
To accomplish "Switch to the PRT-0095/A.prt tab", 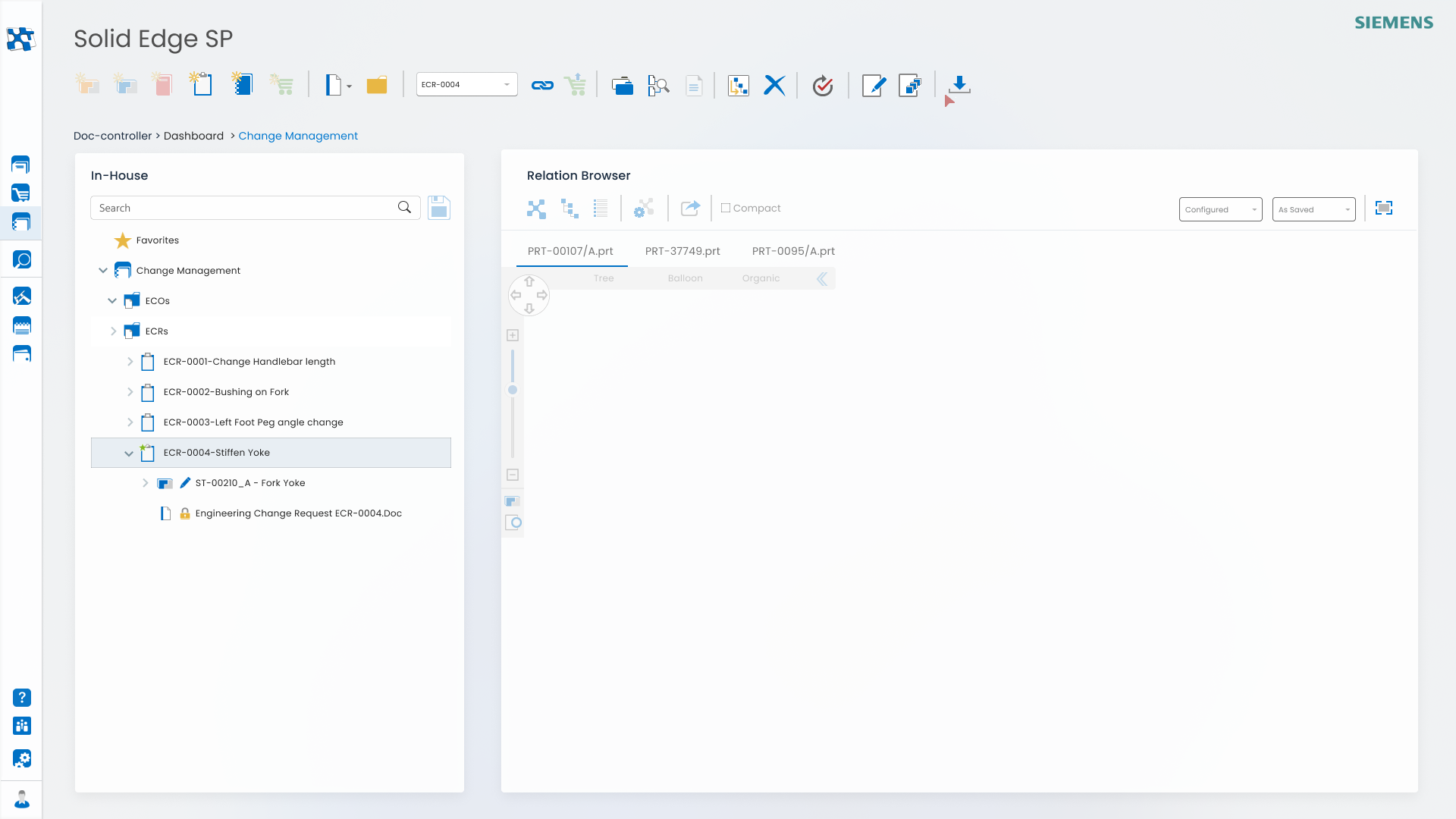I will (793, 251).
